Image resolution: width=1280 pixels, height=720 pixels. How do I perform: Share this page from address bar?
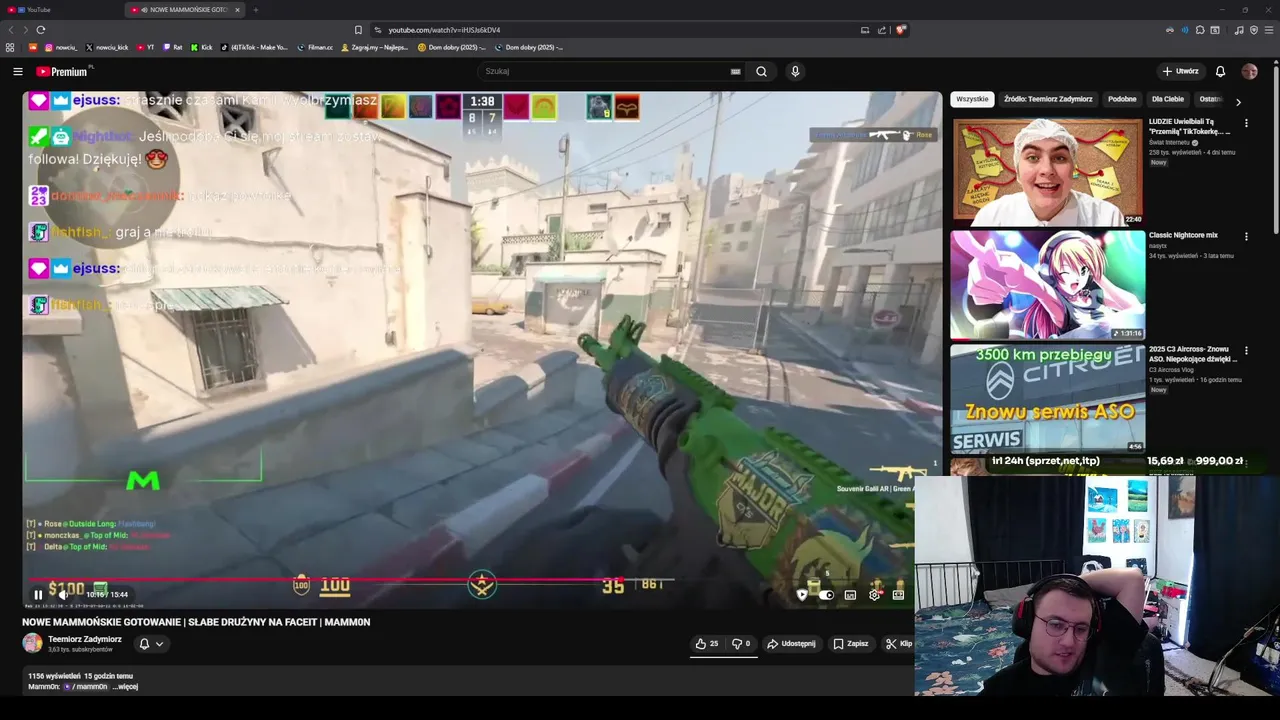pyautogui.click(x=882, y=30)
